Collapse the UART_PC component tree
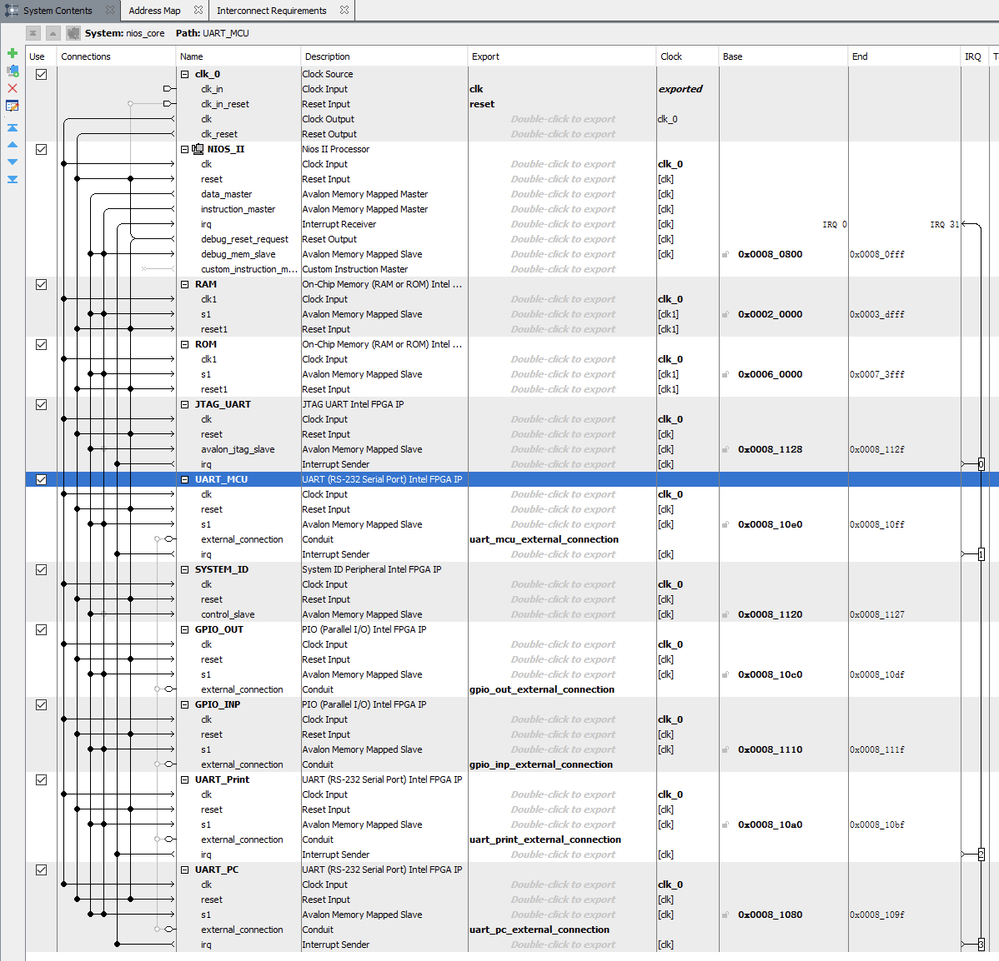This screenshot has height=961, width=999. pos(185,869)
